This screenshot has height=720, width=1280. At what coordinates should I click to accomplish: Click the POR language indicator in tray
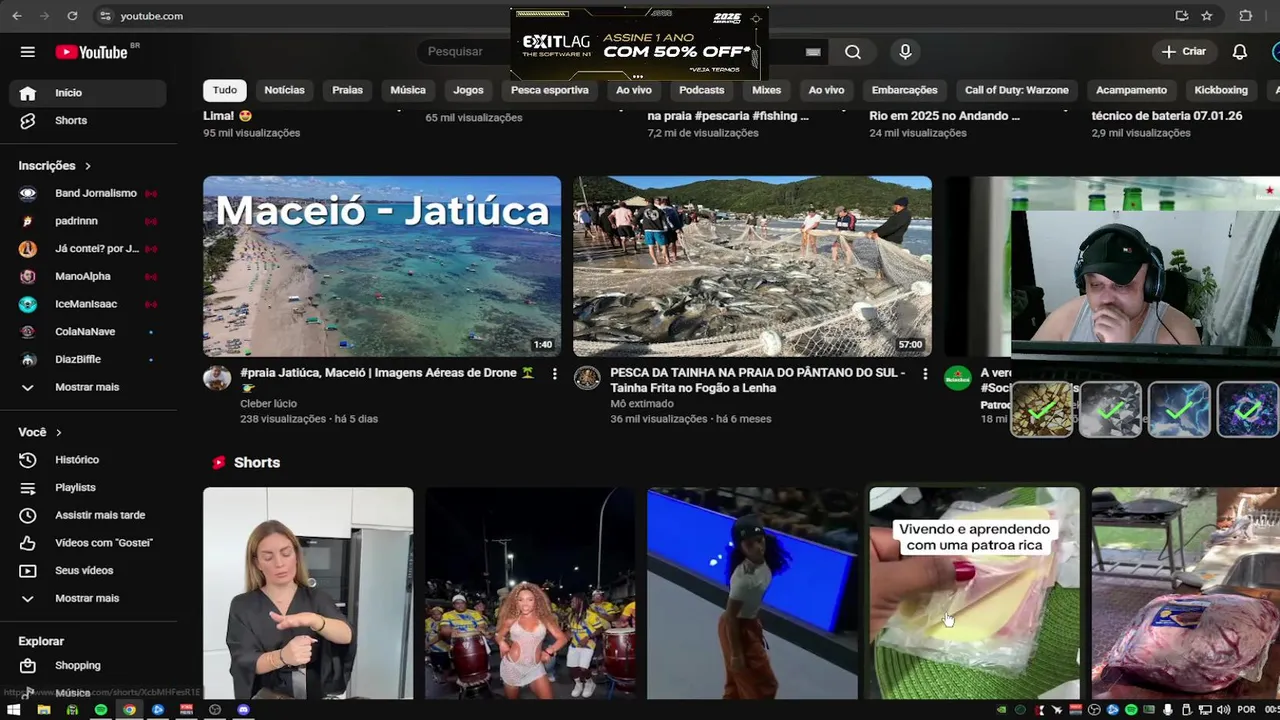(1246, 710)
